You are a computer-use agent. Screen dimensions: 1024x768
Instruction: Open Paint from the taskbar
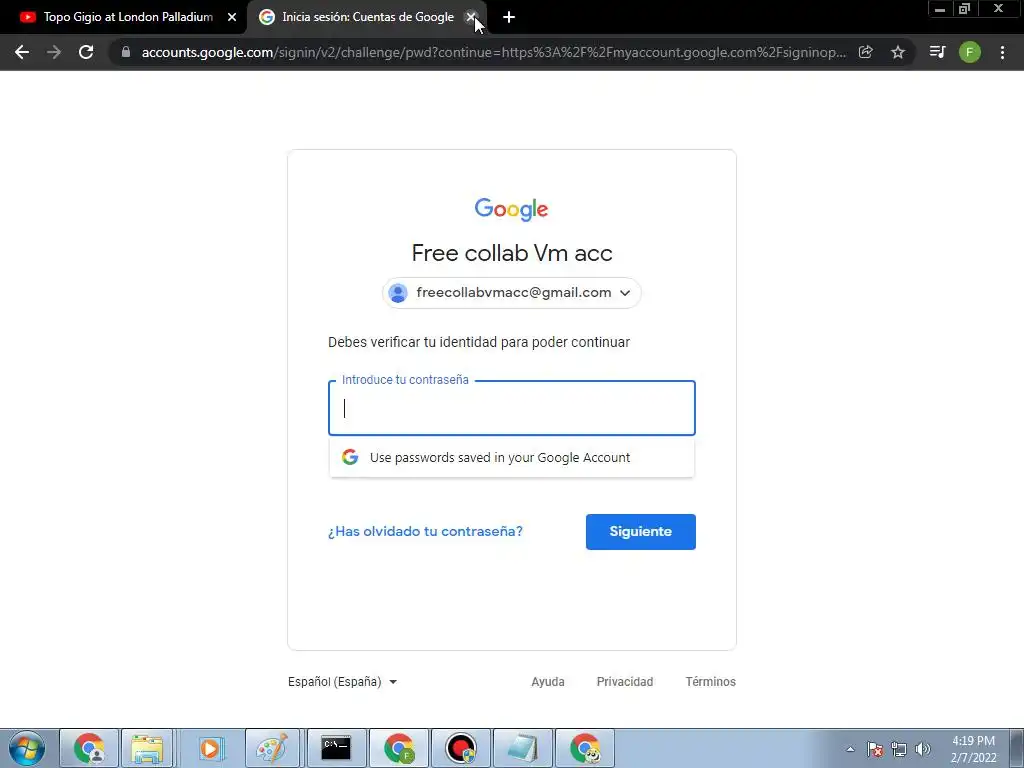272,748
